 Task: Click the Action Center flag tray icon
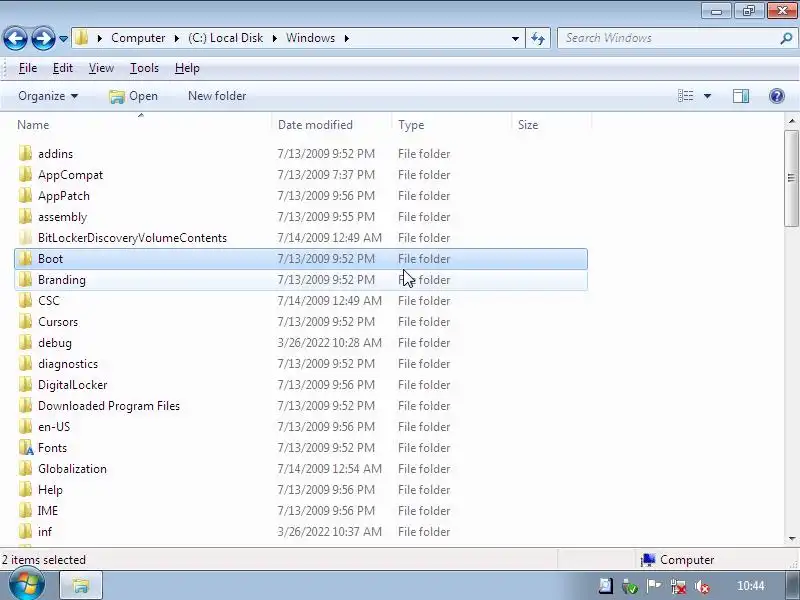point(654,586)
